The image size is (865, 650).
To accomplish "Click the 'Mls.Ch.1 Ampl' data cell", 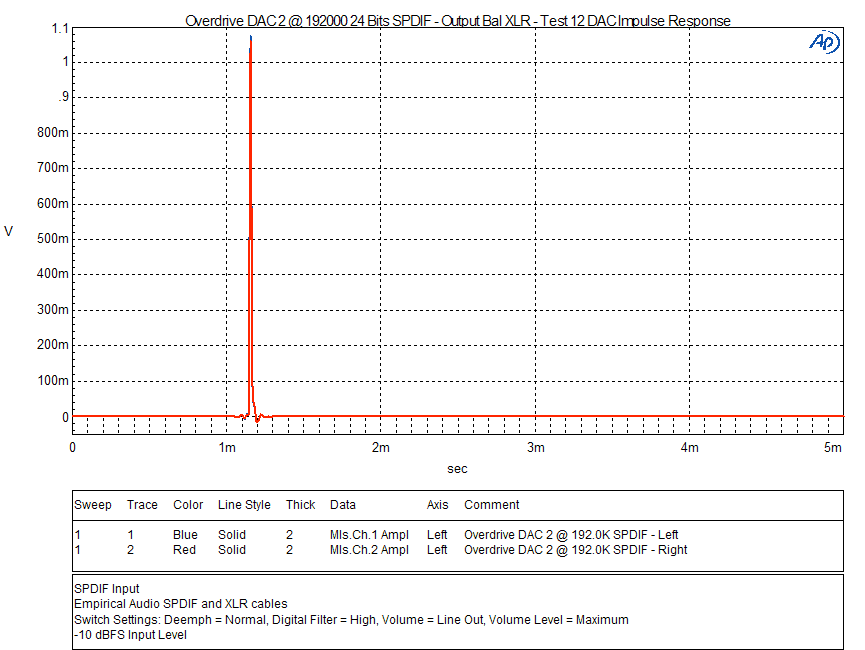I will coord(369,535).
